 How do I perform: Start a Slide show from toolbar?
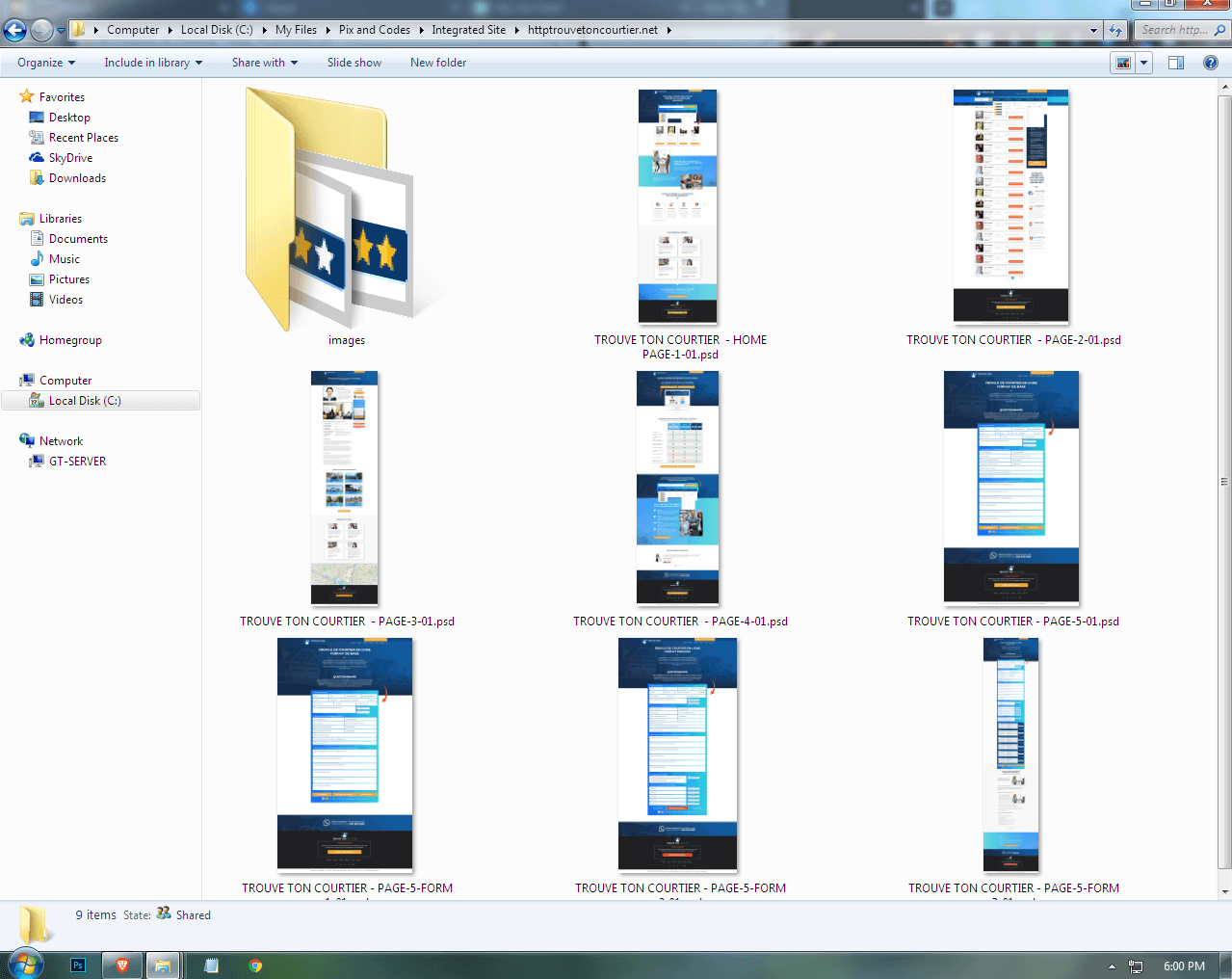(354, 63)
